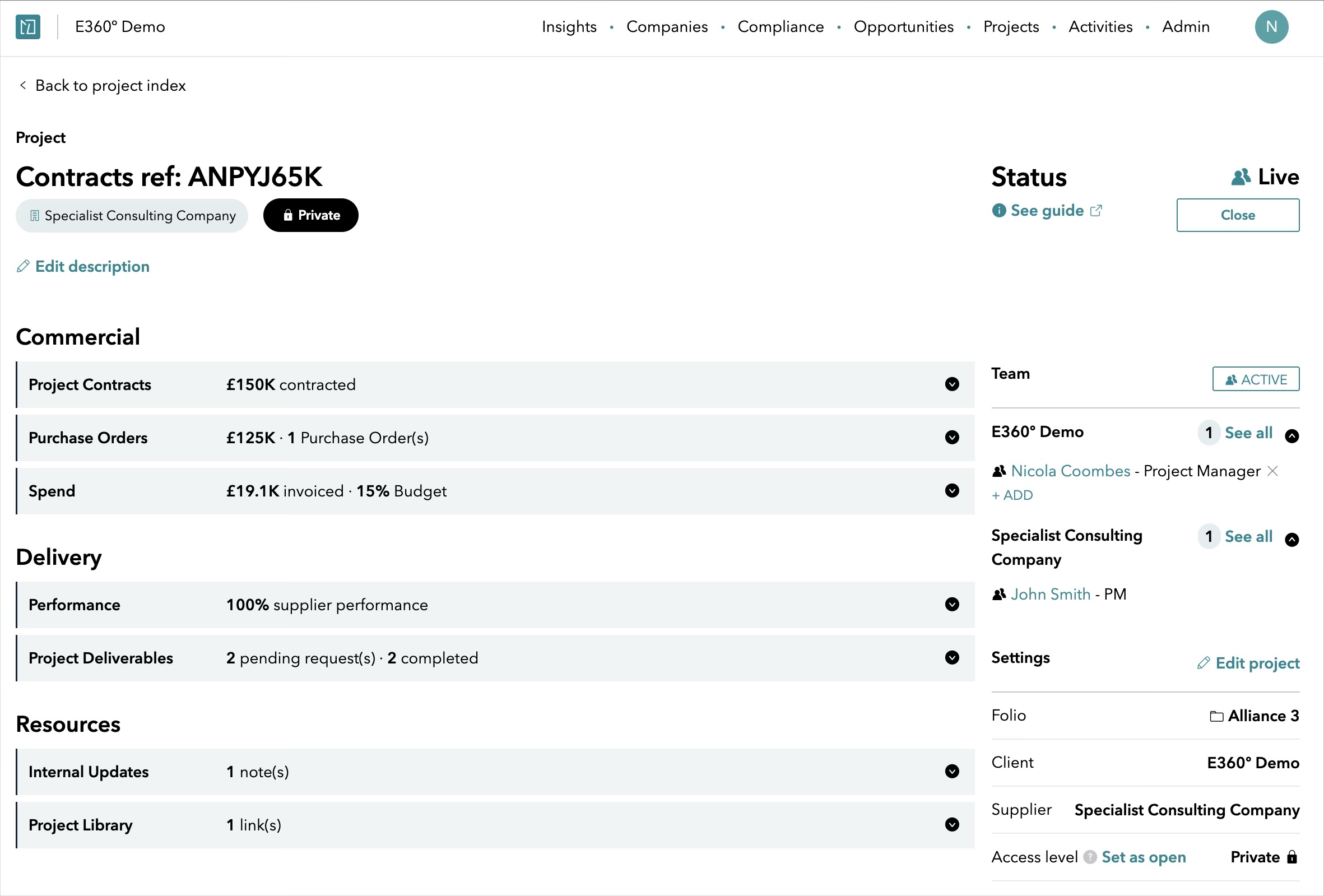Click folder icon beside Alliance 3

pos(1216,716)
